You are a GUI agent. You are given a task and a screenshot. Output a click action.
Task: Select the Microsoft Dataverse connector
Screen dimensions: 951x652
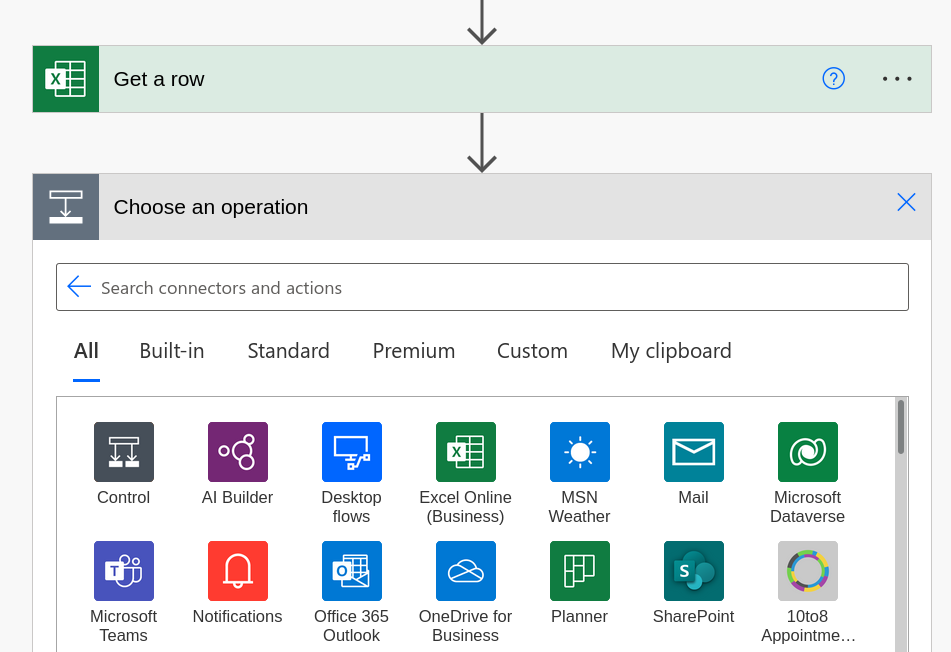(808, 452)
